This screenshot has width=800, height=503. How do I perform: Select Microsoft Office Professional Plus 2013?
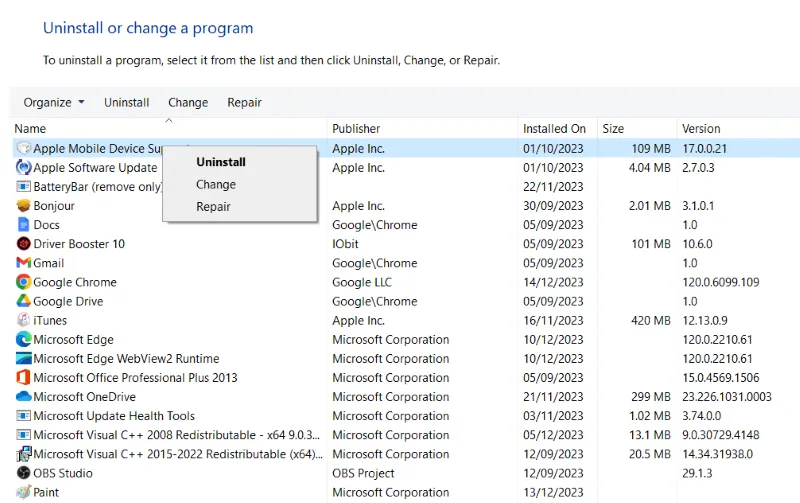(x=136, y=378)
